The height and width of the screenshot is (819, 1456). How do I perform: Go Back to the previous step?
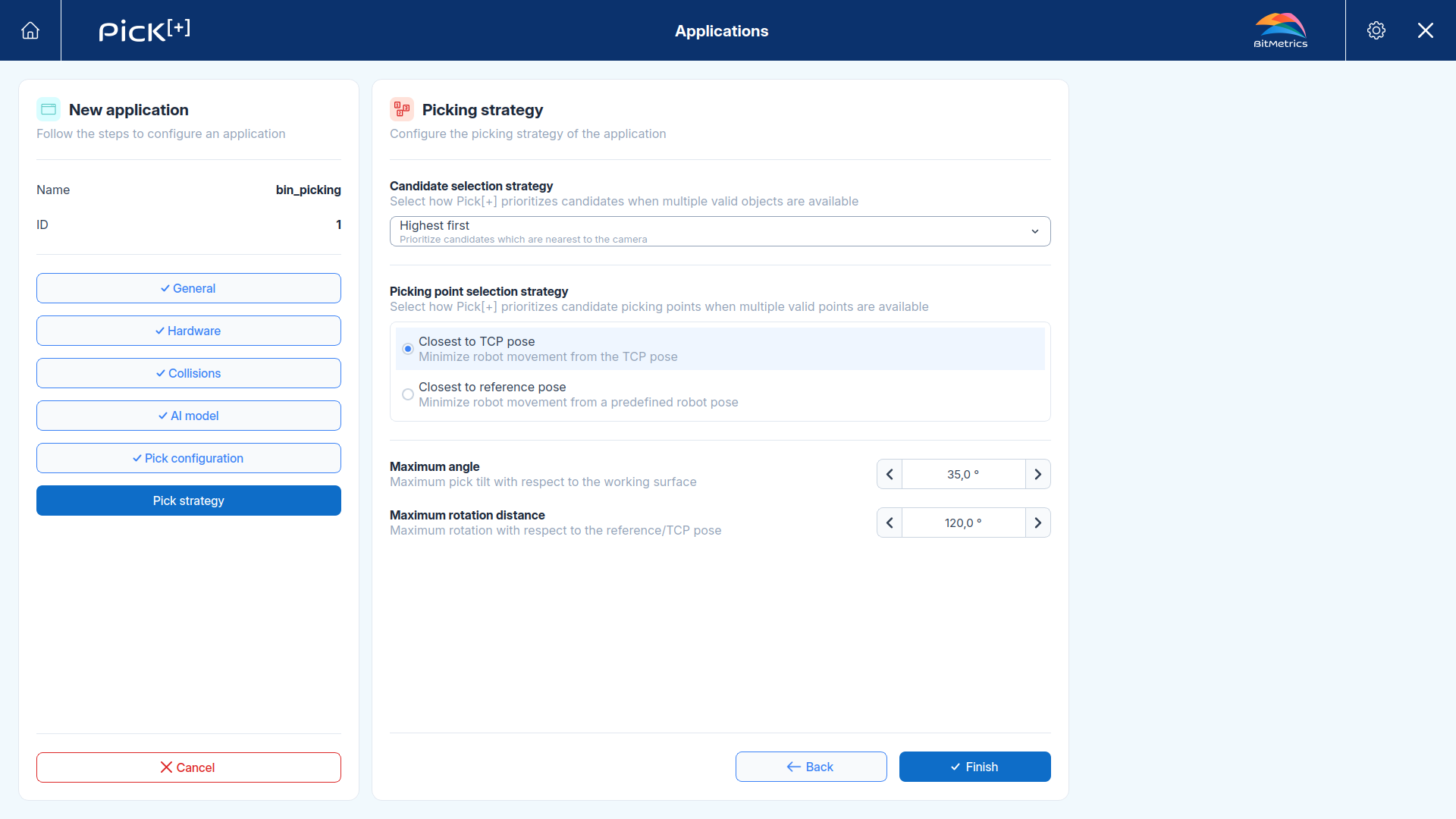tap(811, 767)
